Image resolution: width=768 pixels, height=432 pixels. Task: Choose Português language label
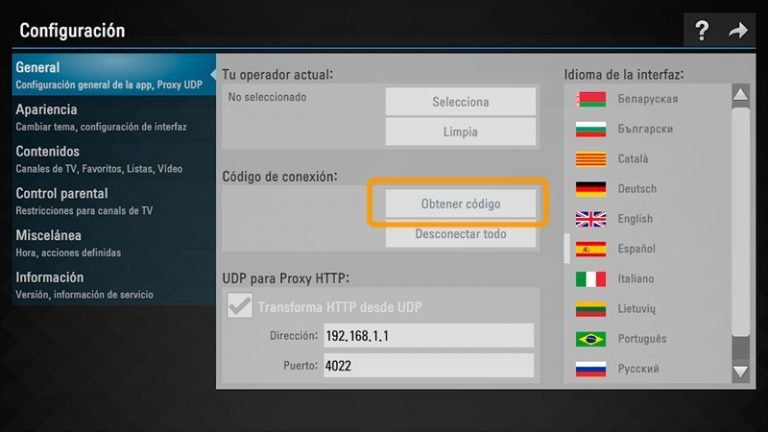point(642,338)
